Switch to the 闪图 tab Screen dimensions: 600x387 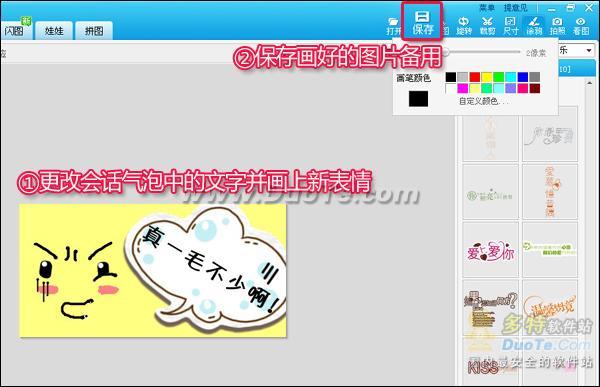(x=15, y=30)
